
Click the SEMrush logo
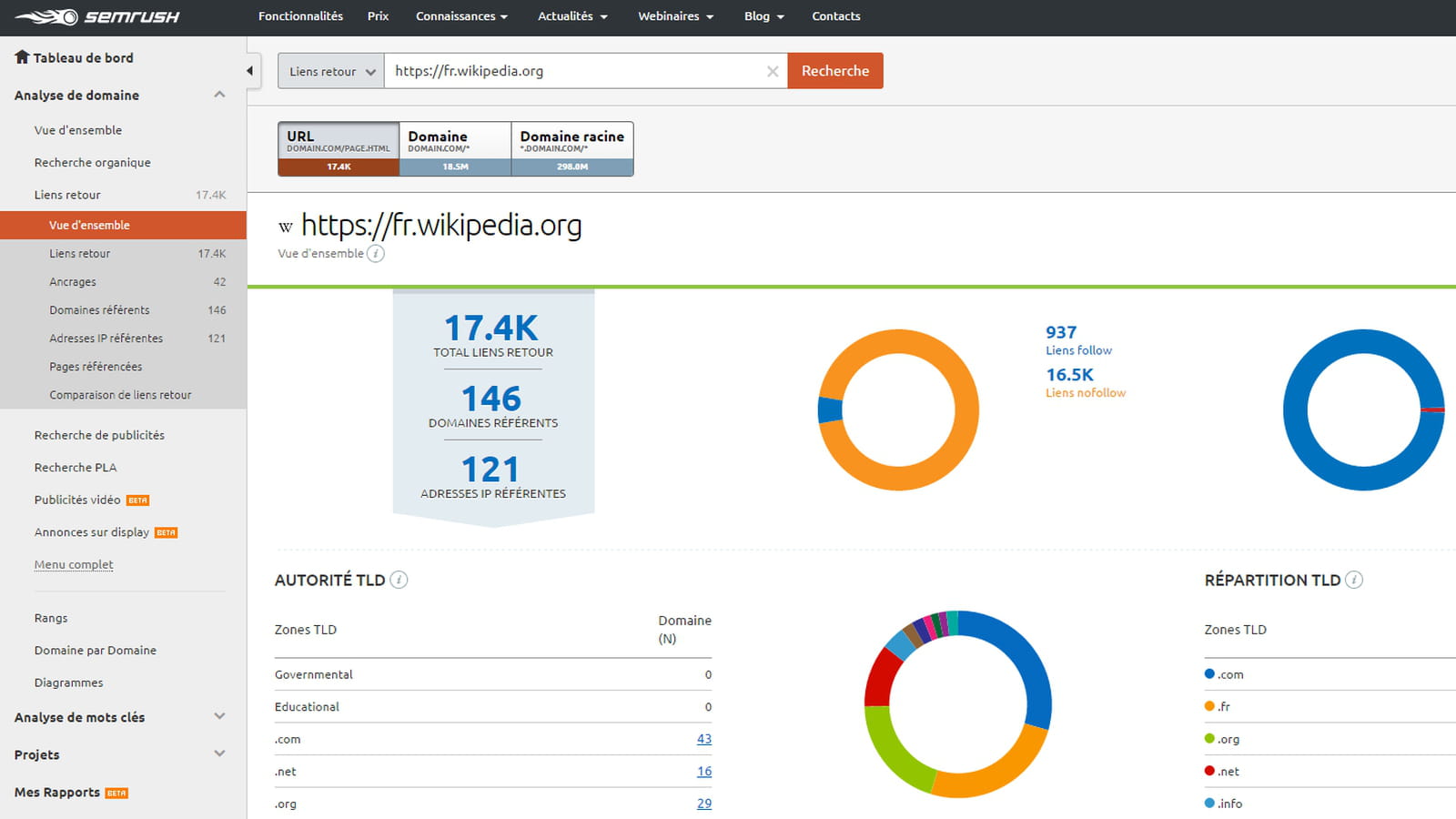[97, 16]
